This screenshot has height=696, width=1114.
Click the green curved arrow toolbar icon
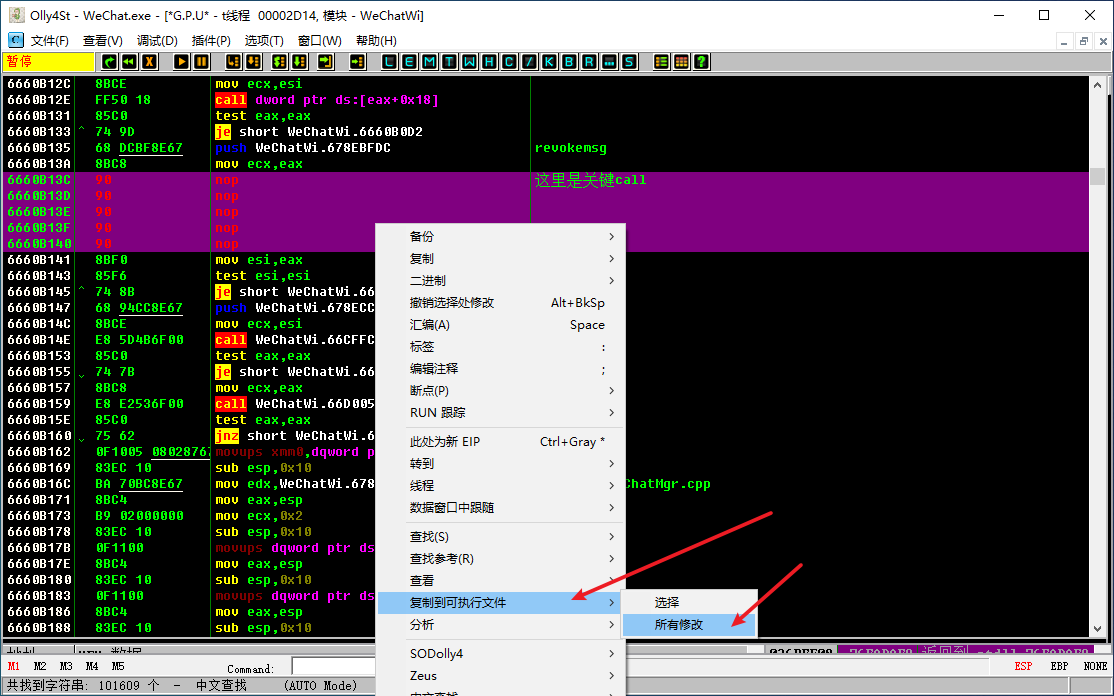tap(109, 62)
